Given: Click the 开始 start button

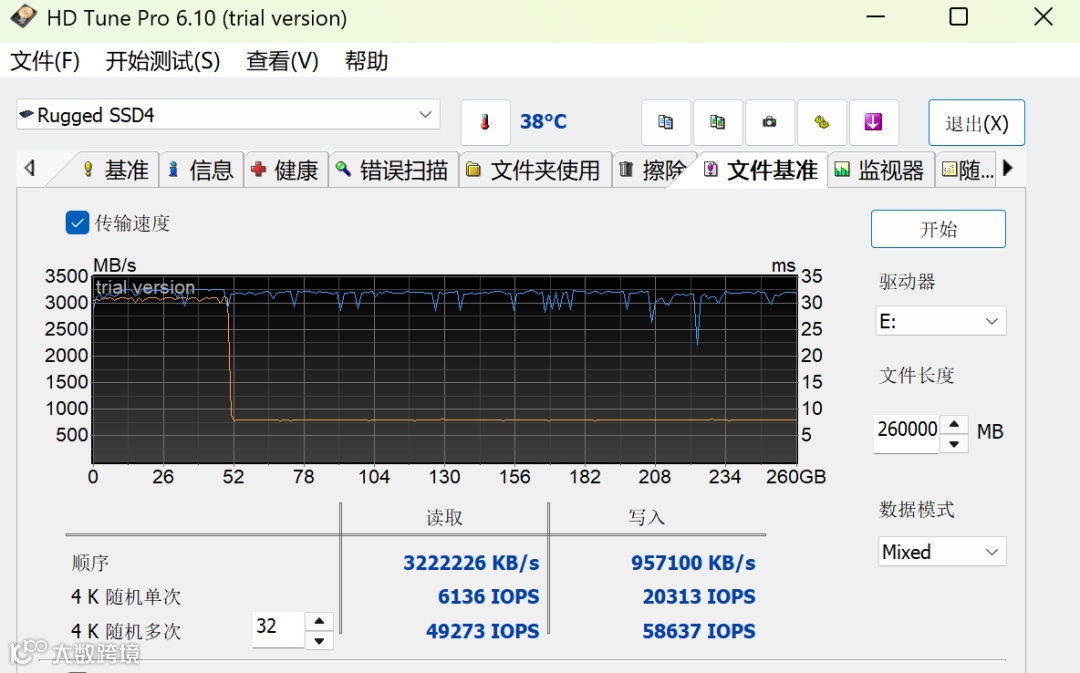Looking at the screenshot, I should tap(938, 228).
